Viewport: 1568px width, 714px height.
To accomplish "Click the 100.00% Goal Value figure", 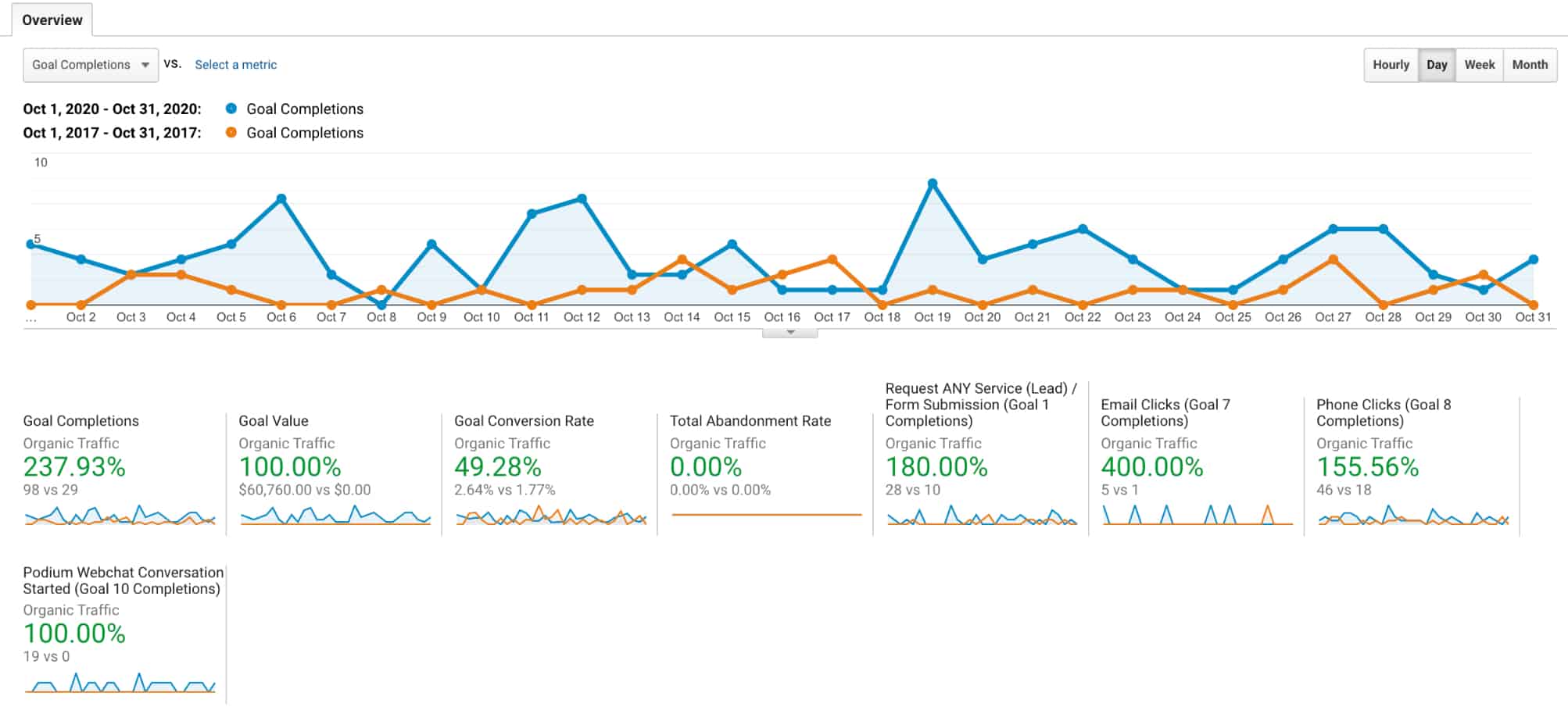I will click(290, 466).
